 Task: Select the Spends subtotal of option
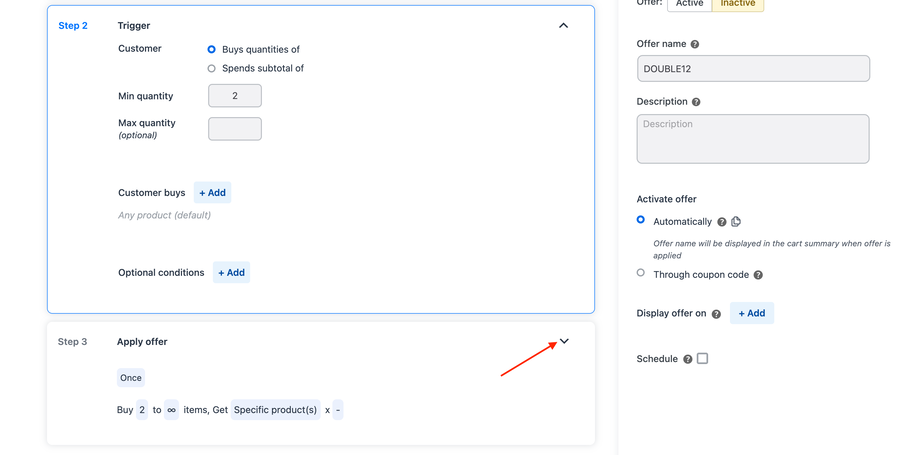point(212,69)
